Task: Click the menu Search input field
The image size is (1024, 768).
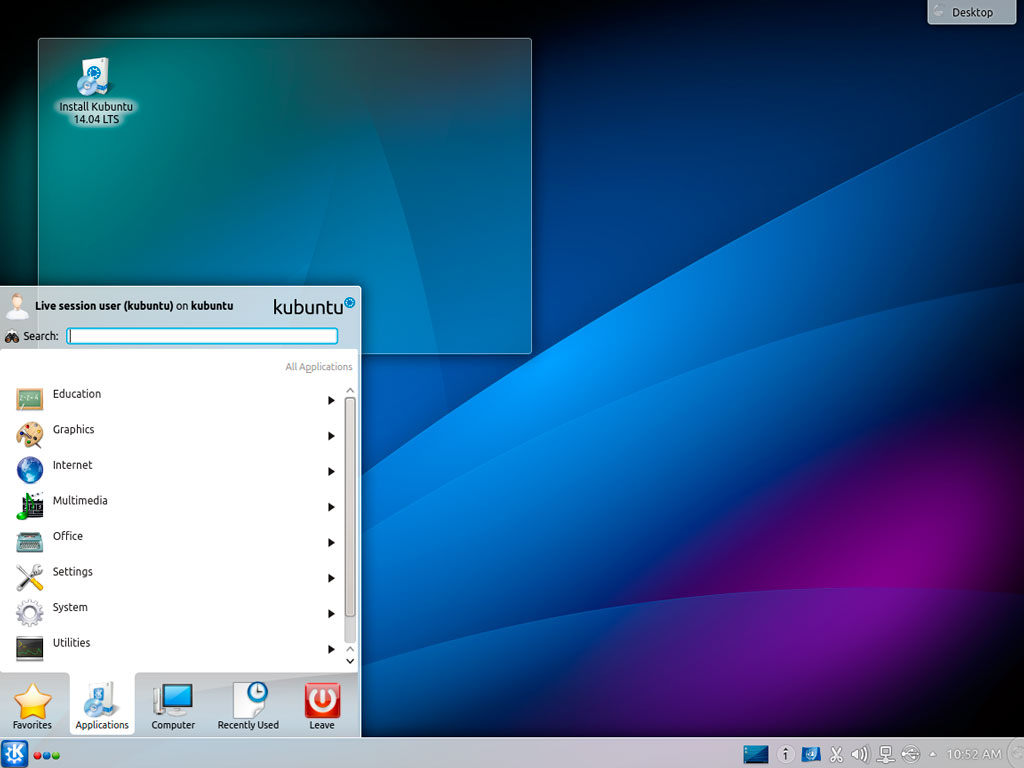Action: 202,336
